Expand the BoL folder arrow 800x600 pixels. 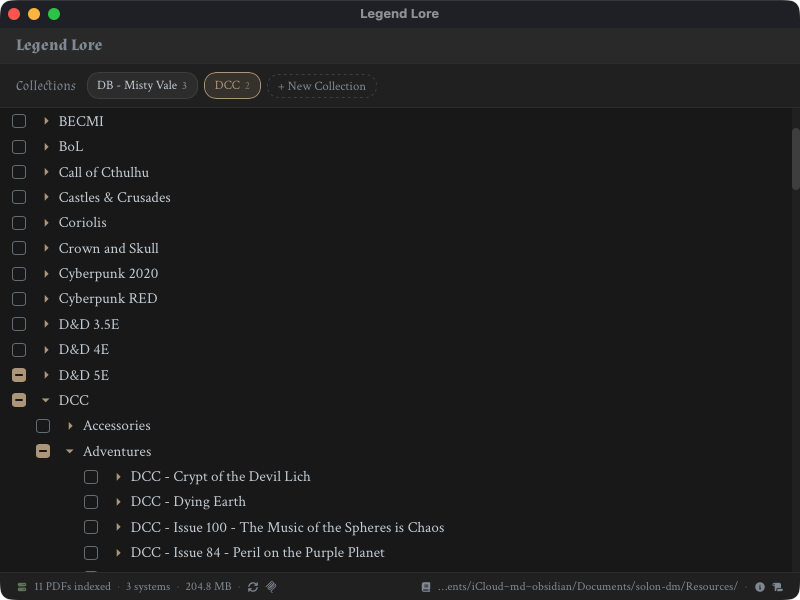click(46, 146)
